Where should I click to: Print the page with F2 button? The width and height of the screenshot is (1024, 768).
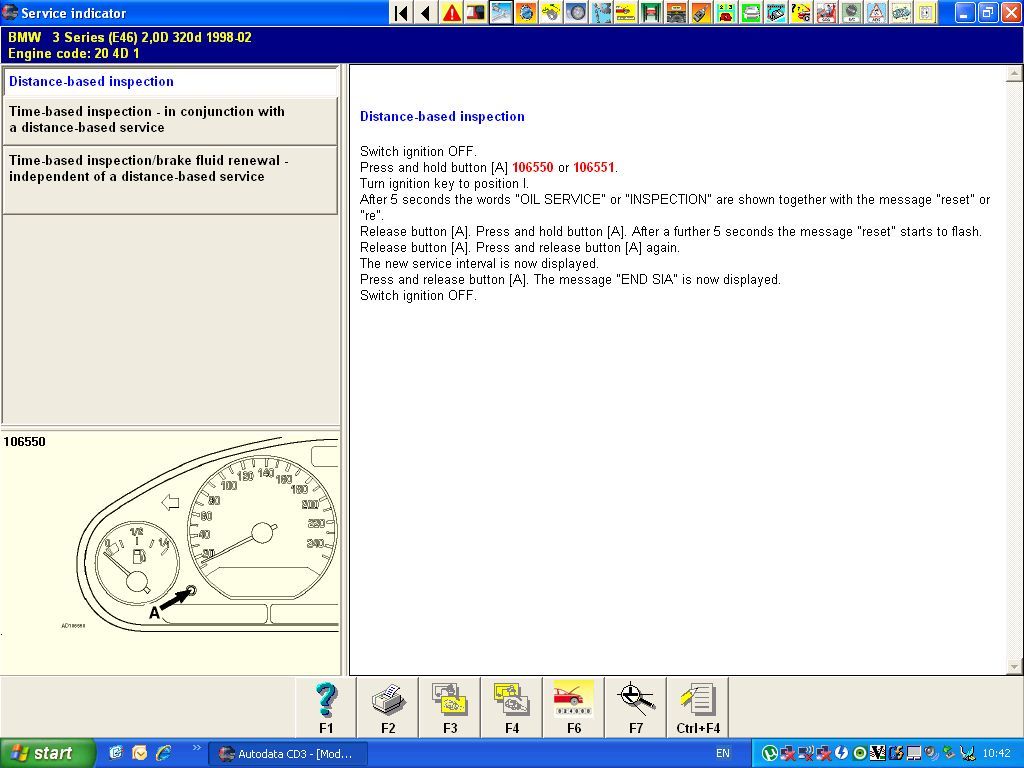click(388, 708)
